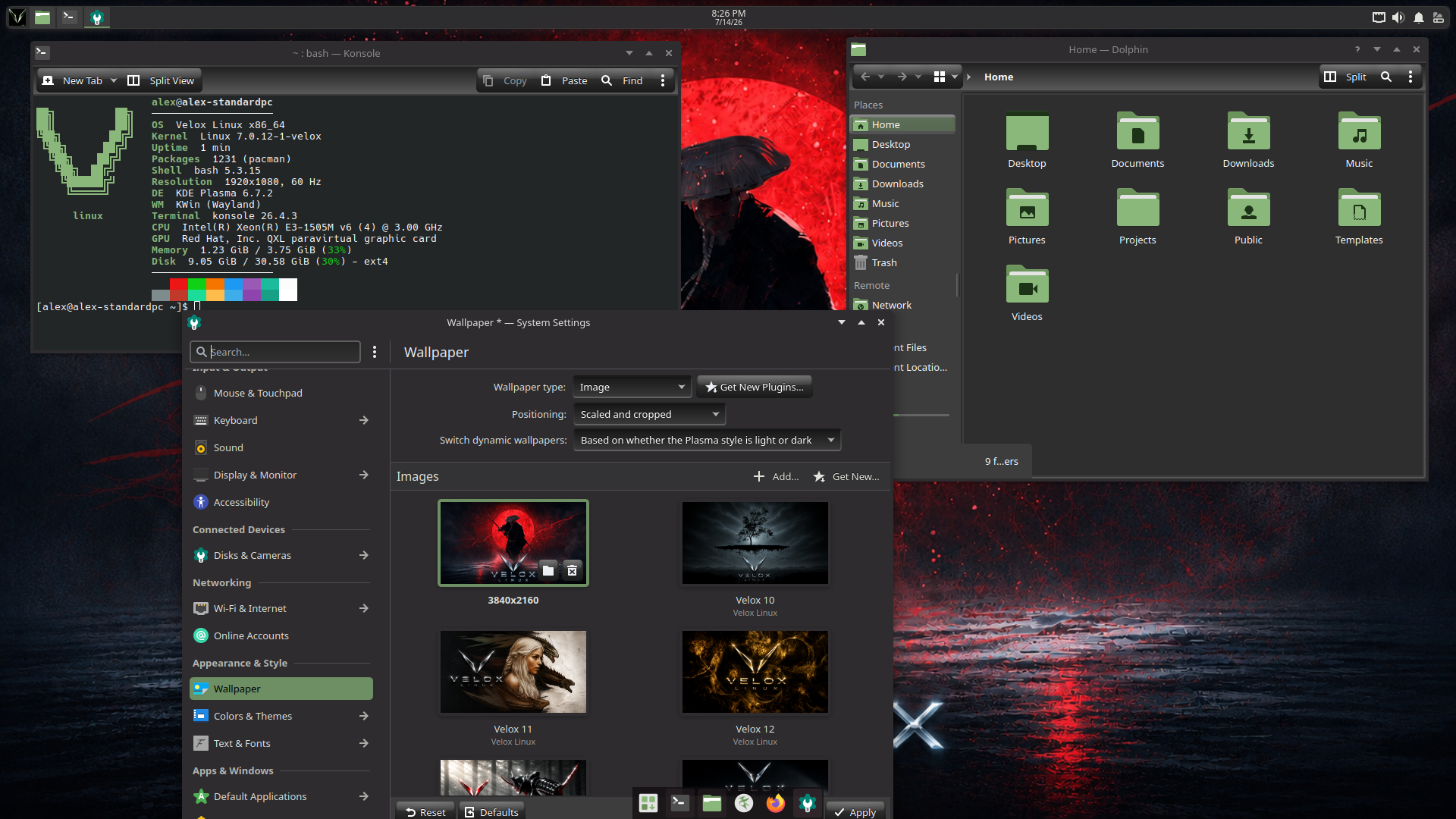Open the Velox application launcher in top panel

[17, 17]
